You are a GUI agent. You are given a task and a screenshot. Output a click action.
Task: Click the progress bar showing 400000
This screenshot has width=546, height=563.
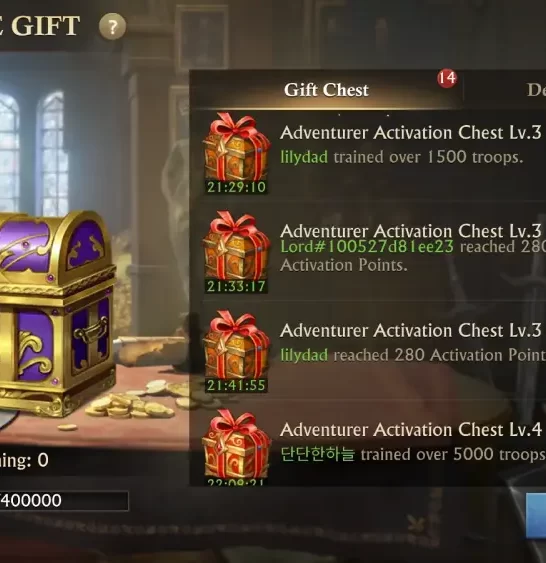coord(64,501)
